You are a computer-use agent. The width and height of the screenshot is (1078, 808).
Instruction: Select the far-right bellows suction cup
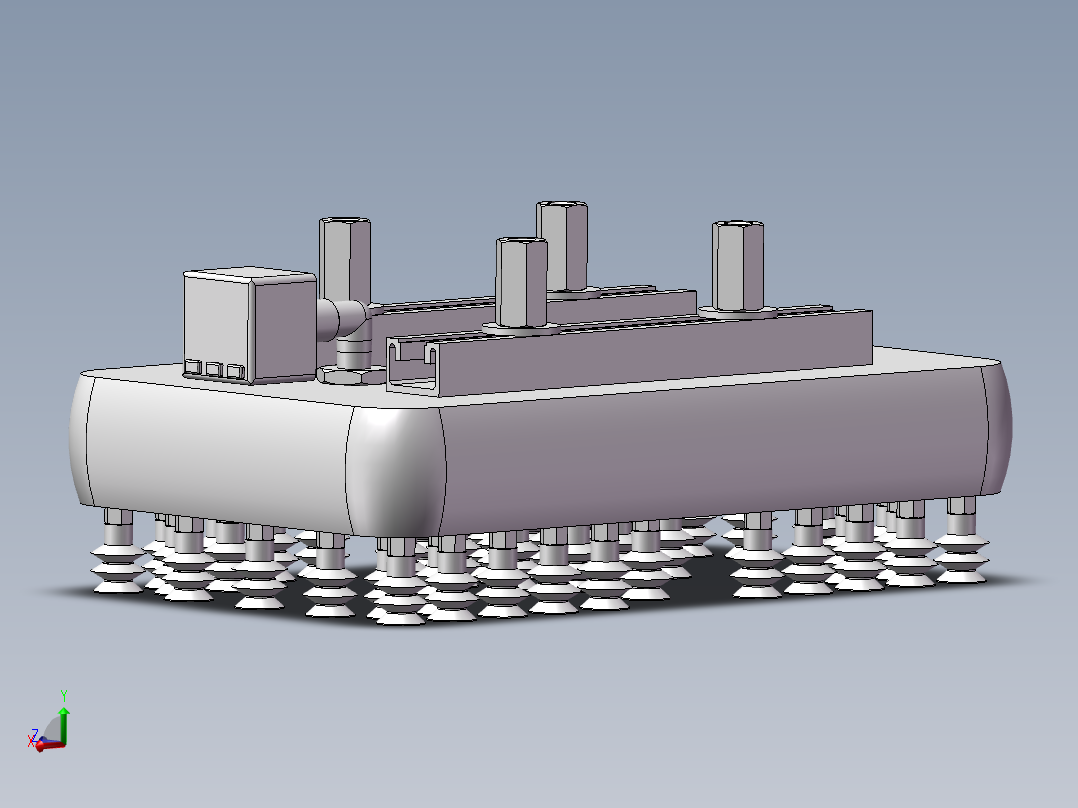coord(961,541)
